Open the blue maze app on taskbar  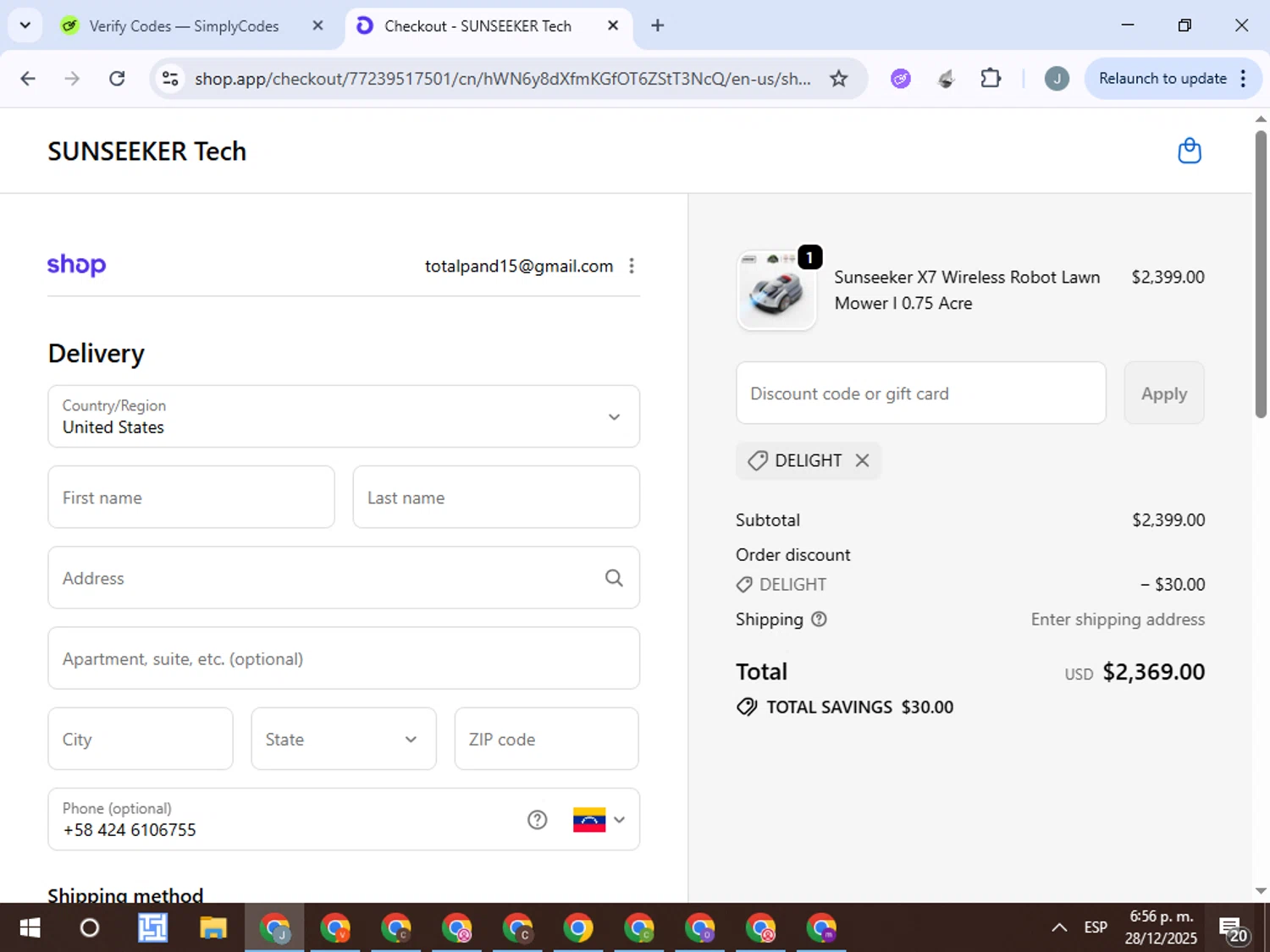(x=152, y=928)
